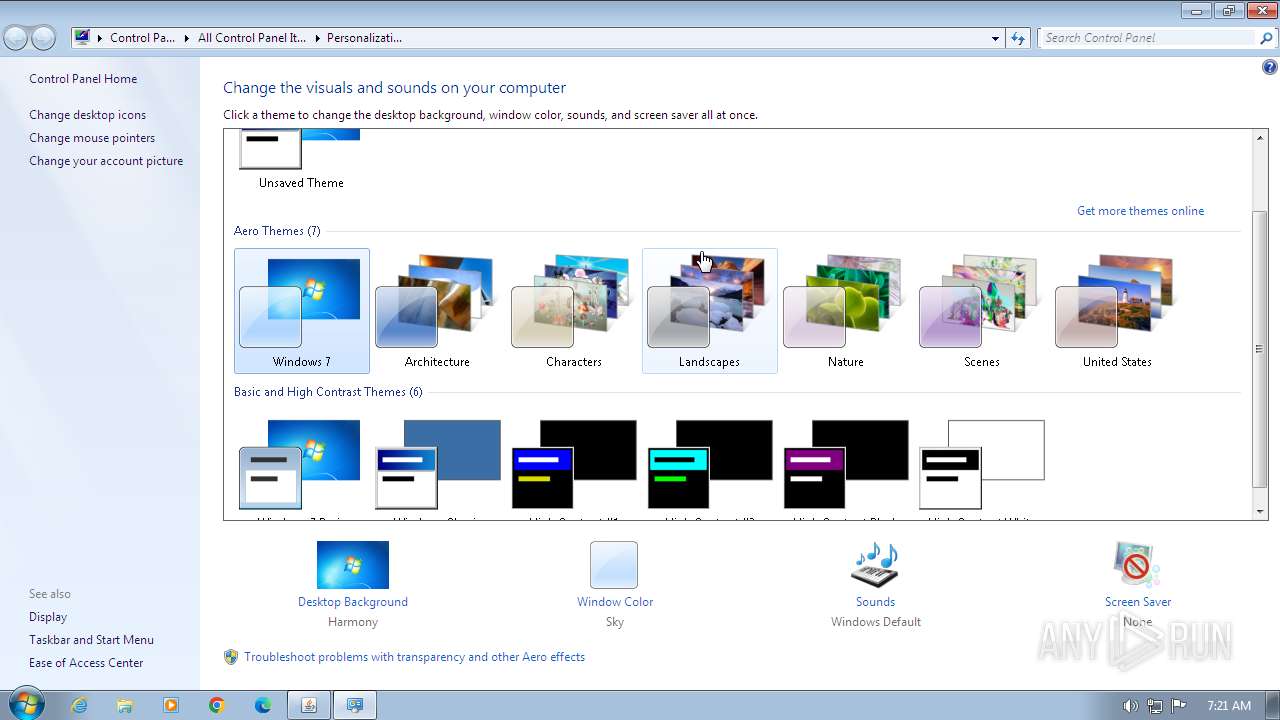Viewport: 1280px width, 720px height.
Task: Click the Window Color link
Action: [615, 602]
